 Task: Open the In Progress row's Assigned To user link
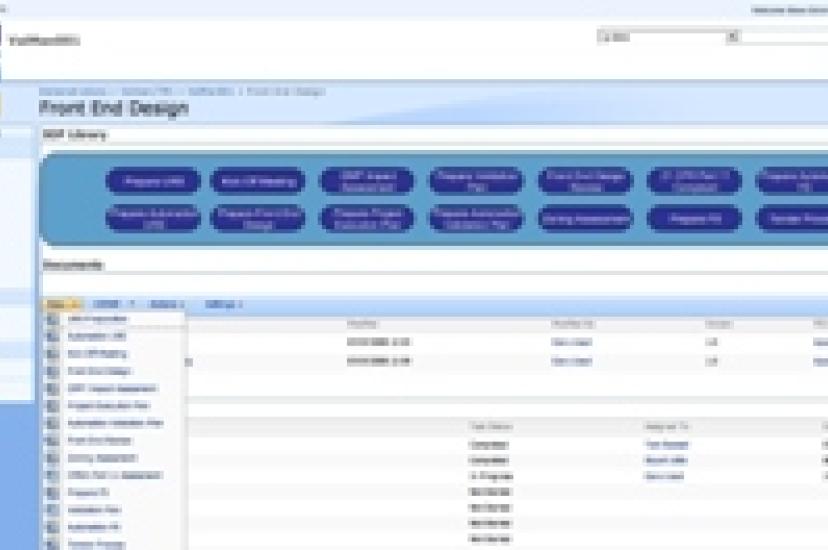[664, 477]
